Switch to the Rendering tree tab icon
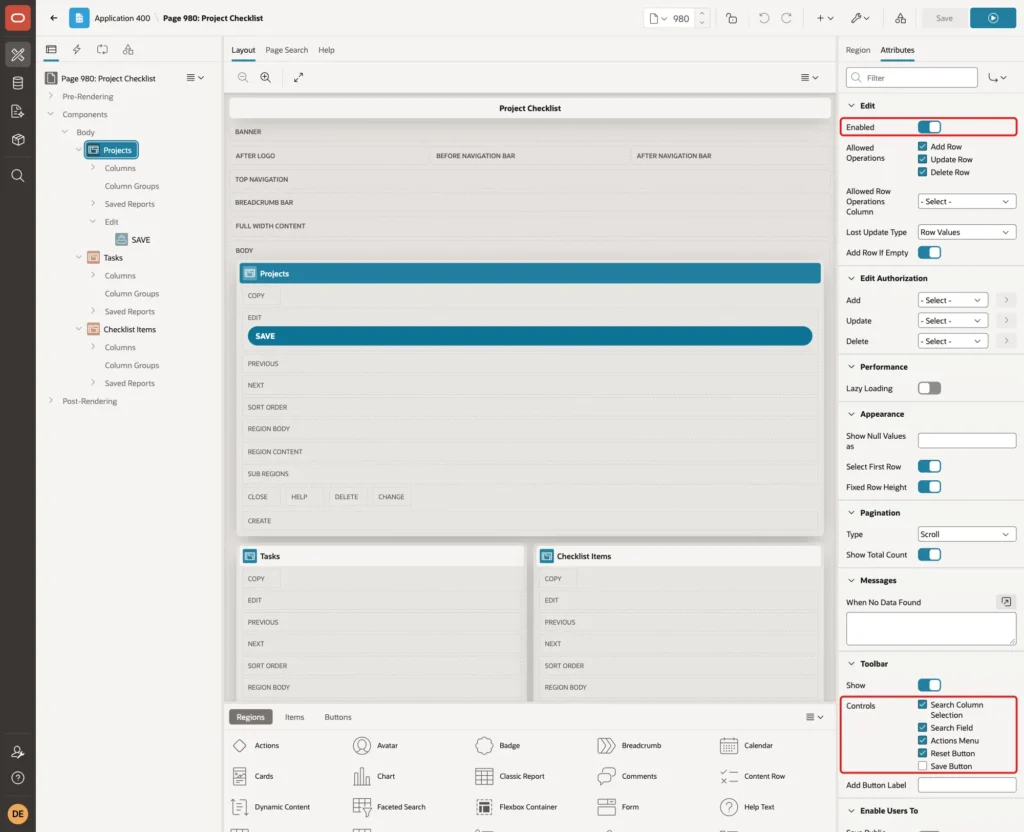Image resolution: width=1024 pixels, height=832 pixels. [52, 50]
